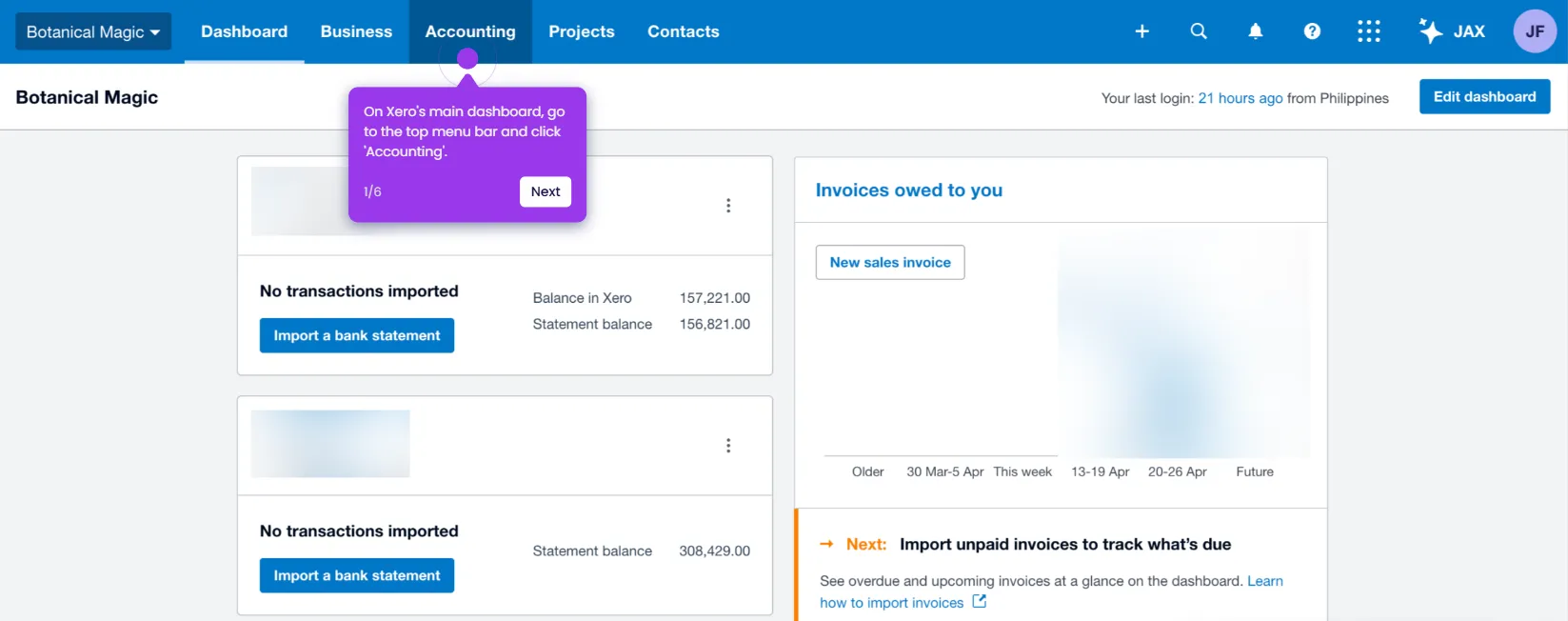Open options menu for first bank account card

(728, 206)
